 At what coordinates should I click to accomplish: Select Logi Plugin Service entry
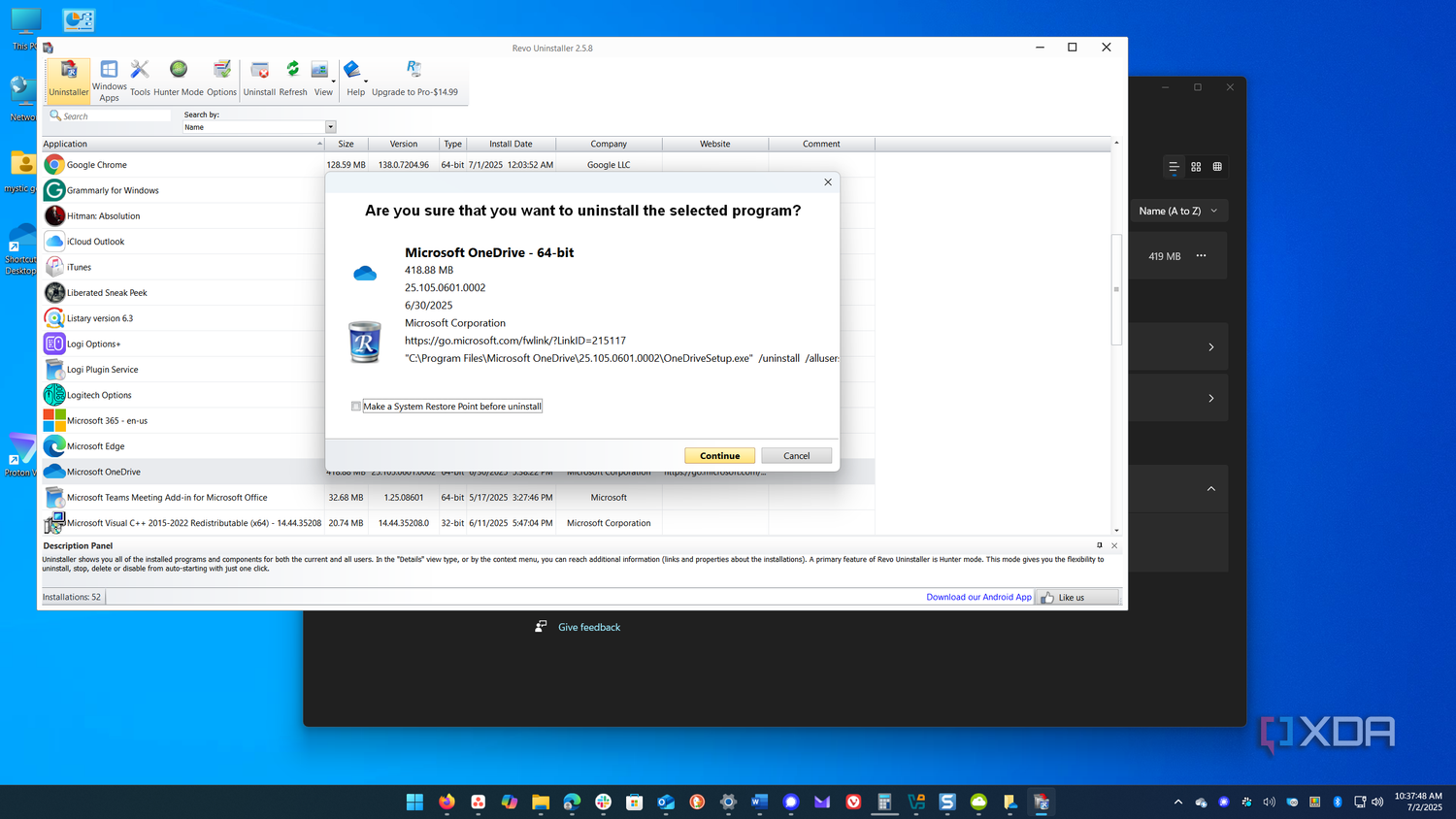pos(182,370)
